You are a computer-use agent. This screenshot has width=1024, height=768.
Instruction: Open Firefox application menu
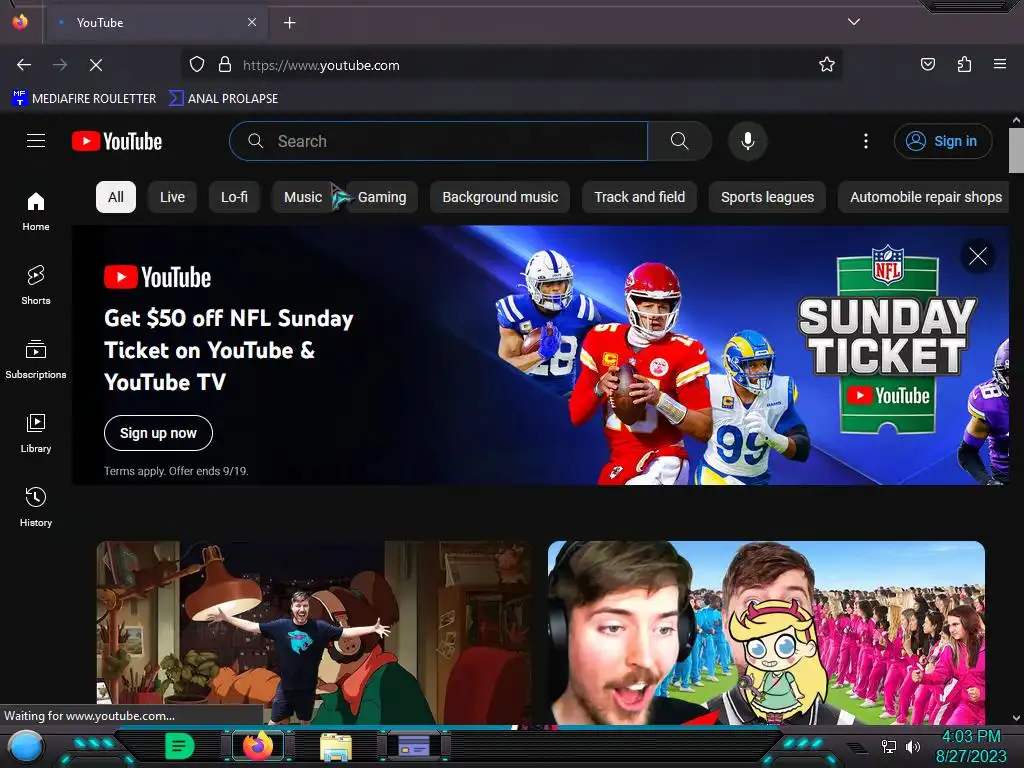pos(1000,65)
